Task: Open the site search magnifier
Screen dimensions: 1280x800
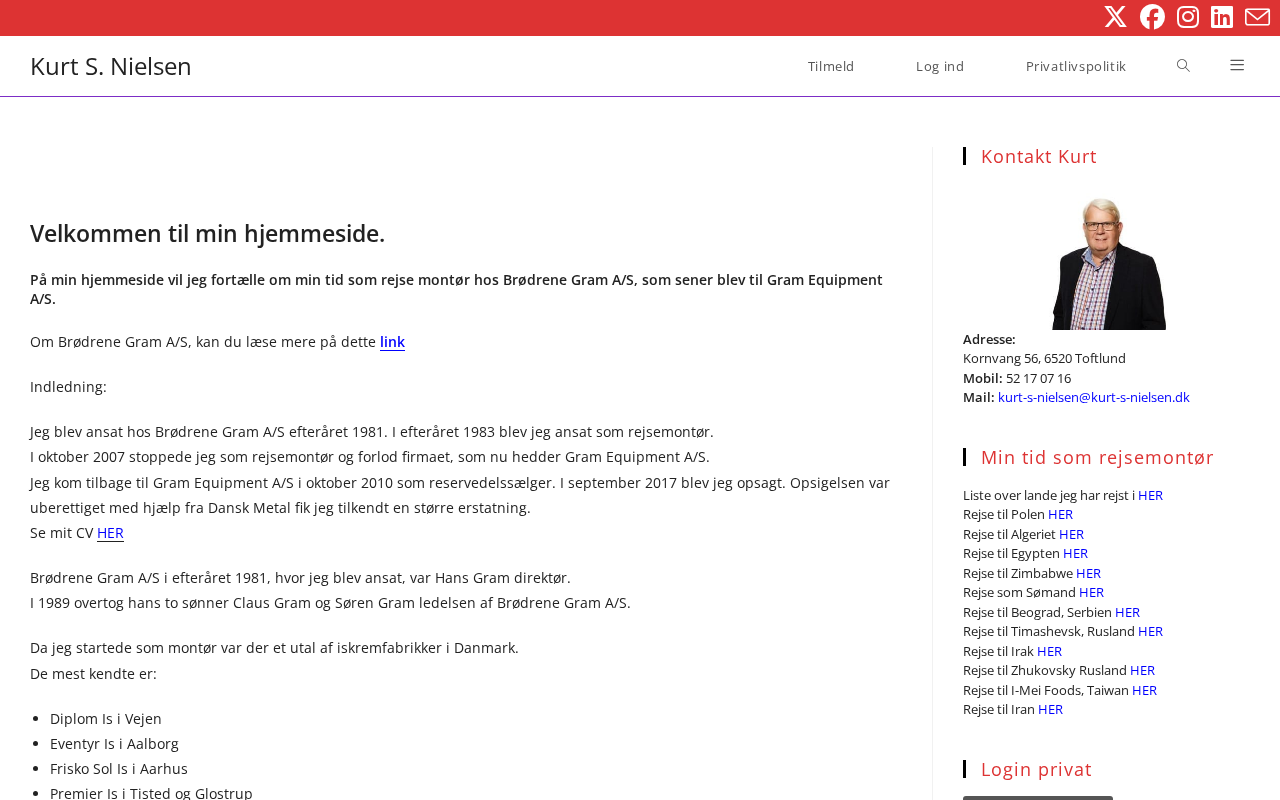Action: pyautogui.click(x=1183, y=66)
